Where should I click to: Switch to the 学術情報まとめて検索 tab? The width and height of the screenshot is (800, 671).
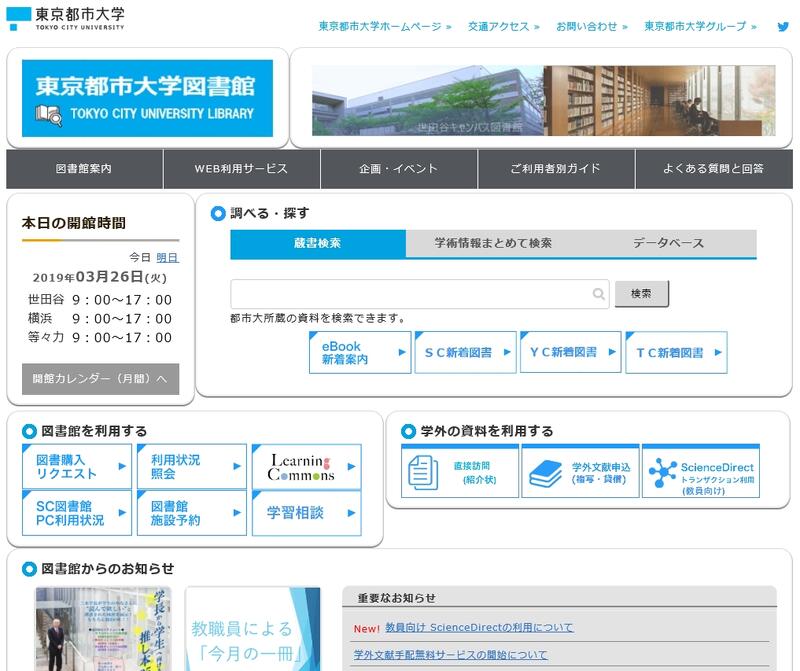tap(493, 243)
